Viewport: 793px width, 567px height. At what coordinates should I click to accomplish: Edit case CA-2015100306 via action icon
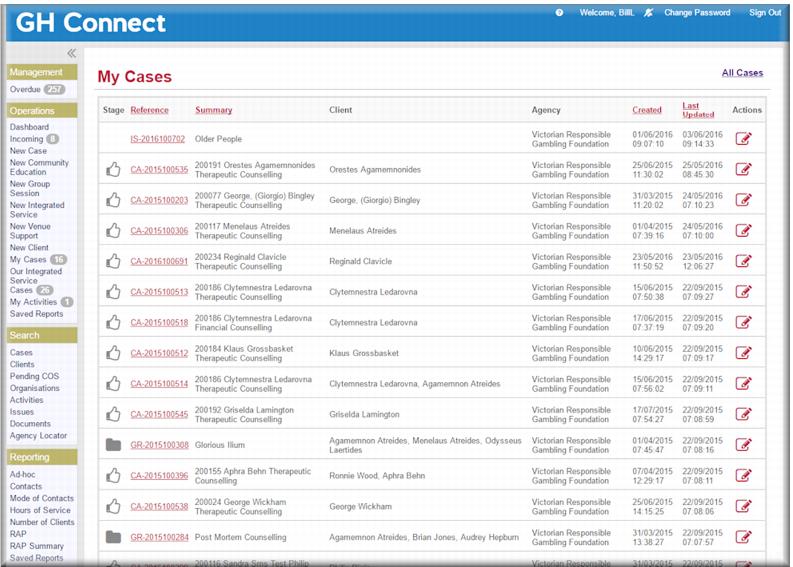743,231
